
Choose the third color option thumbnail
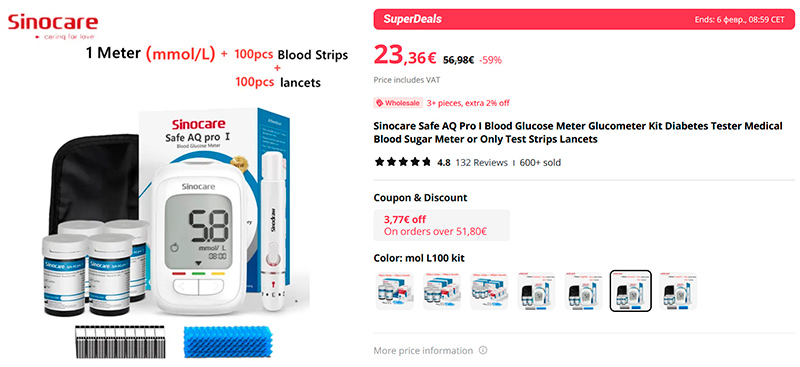pyautogui.click(x=489, y=290)
